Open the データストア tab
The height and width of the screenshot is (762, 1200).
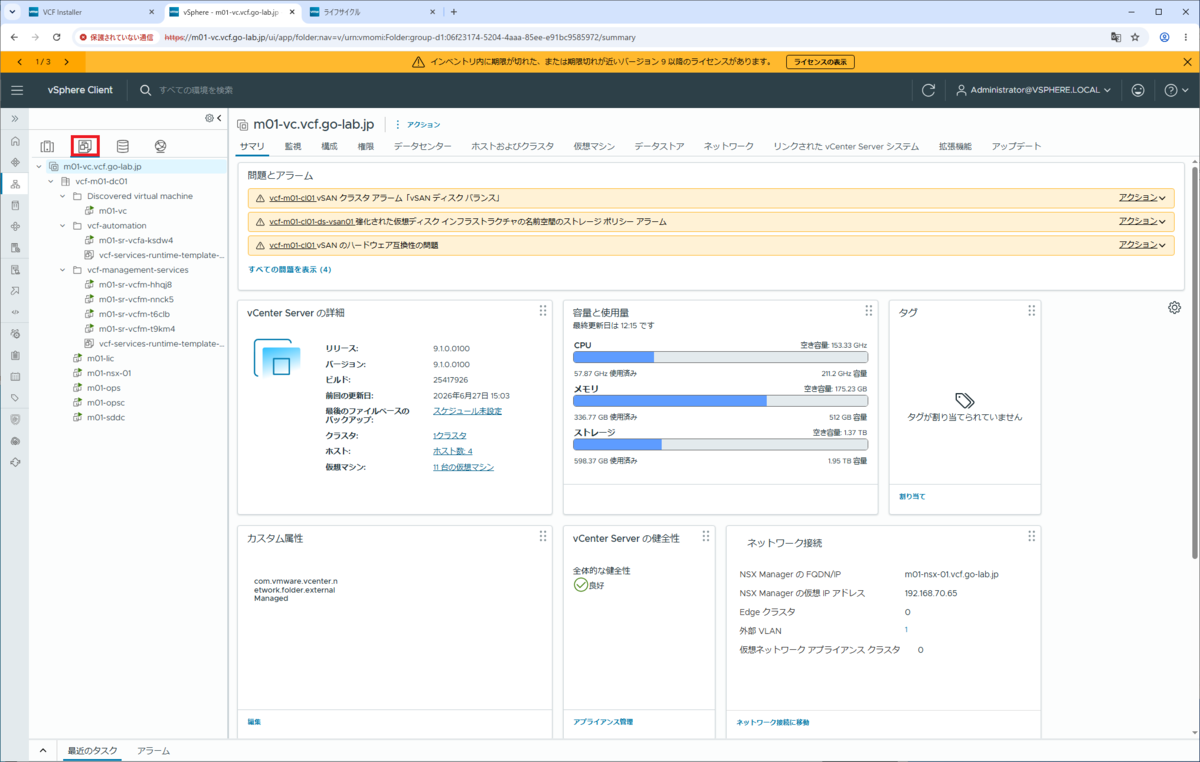click(x=659, y=146)
